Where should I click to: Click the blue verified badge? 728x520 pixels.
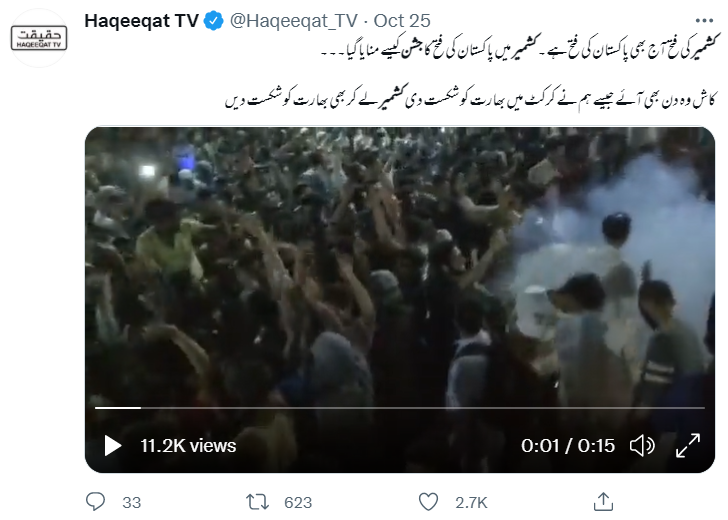214,21
